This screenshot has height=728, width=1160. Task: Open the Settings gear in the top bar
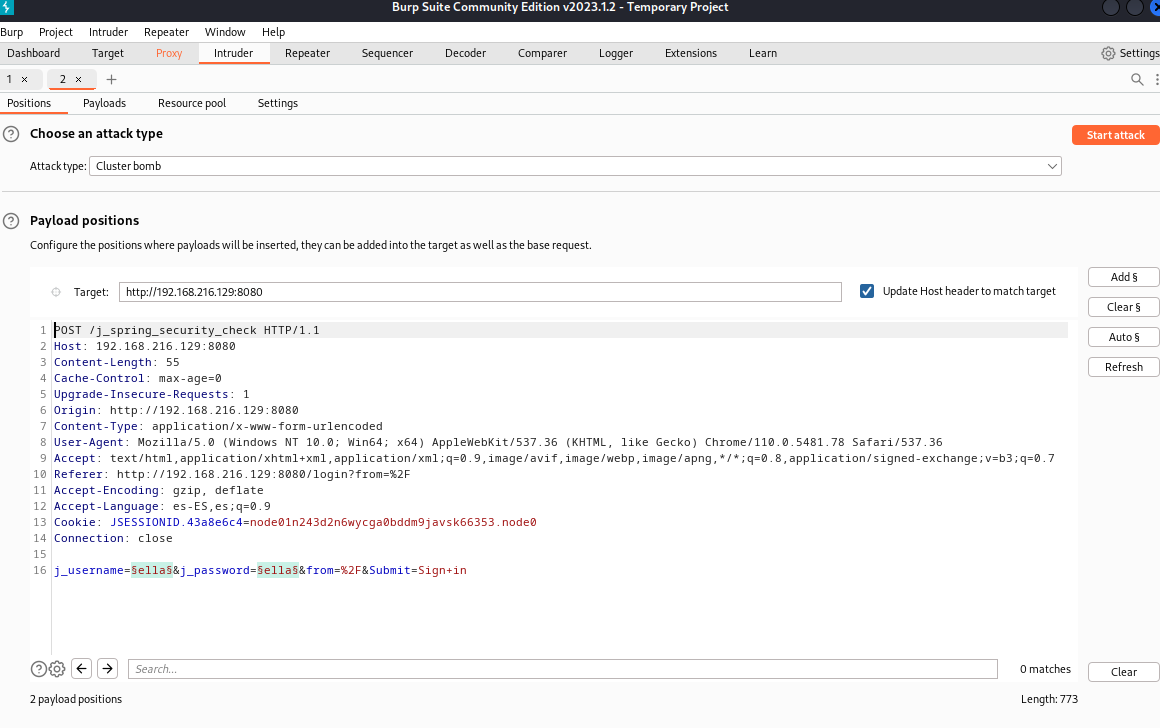tap(1107, 53)
